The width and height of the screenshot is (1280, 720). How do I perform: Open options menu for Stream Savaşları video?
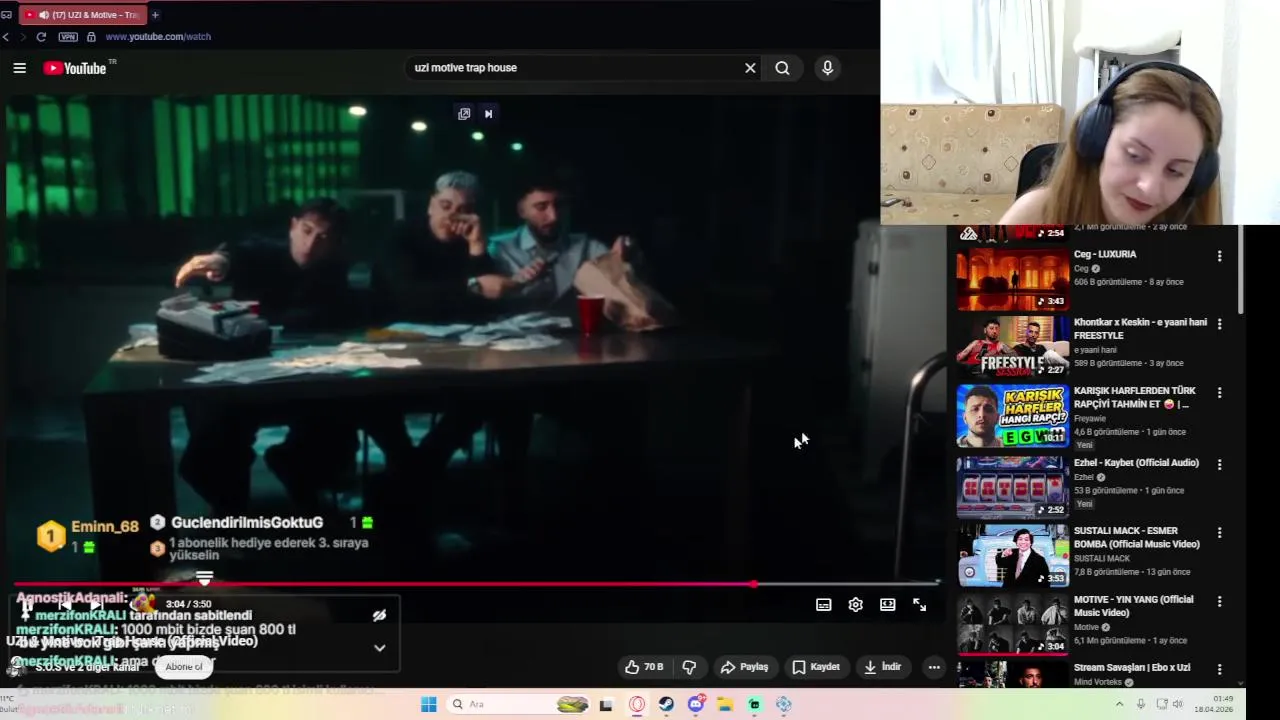point(1219,669)
